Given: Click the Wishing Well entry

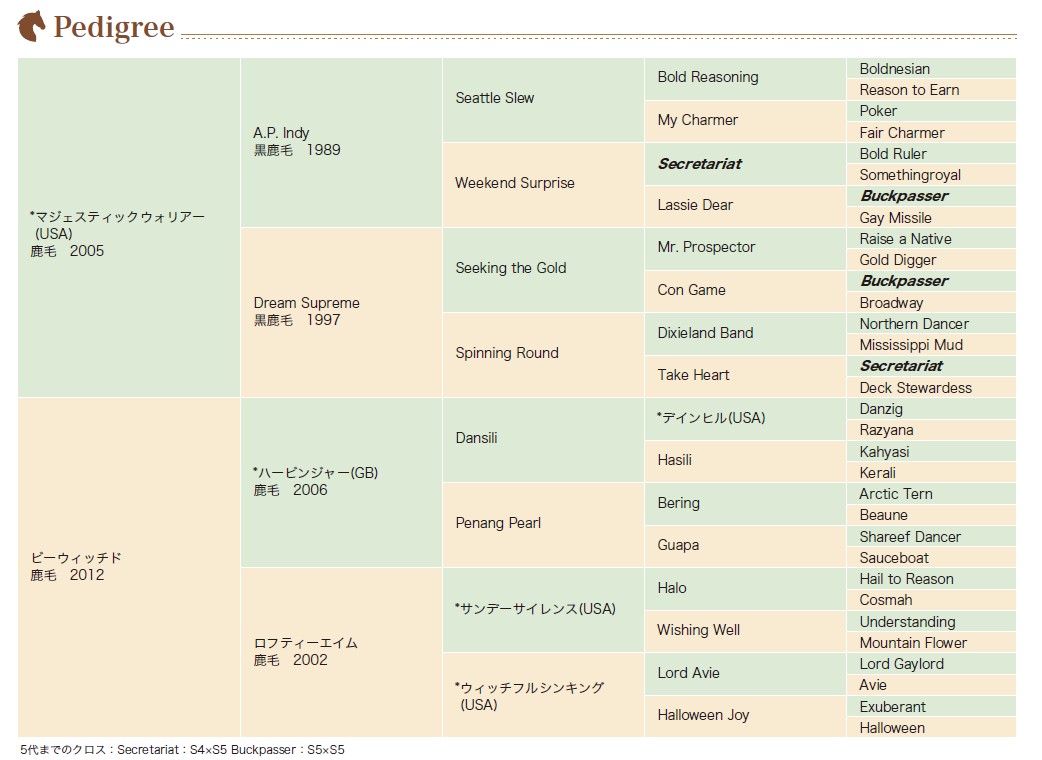Looking at the screenshot, I should pyautogui.click(x=745, y=631).
